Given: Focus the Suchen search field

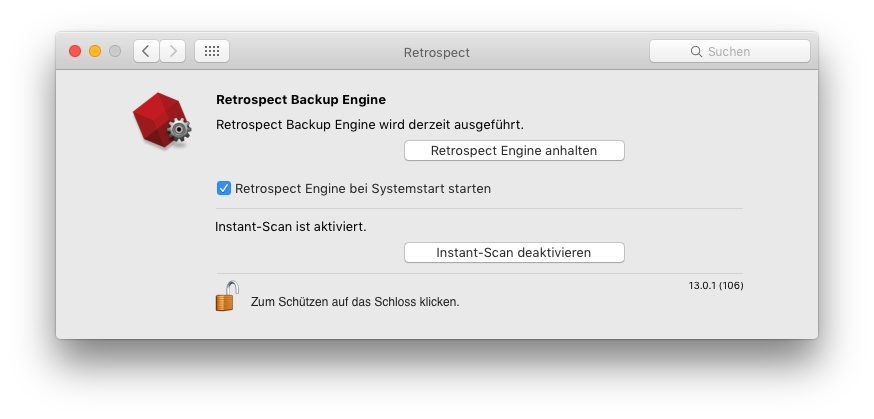Looking at the screenshot, I should coord(740,52).
